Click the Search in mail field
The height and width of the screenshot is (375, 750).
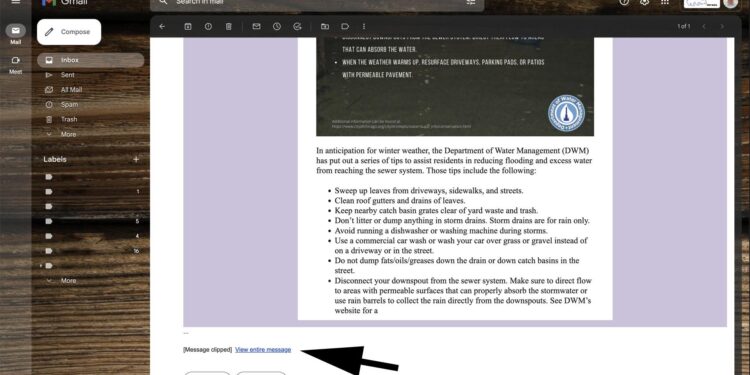[x=317, y=3]
